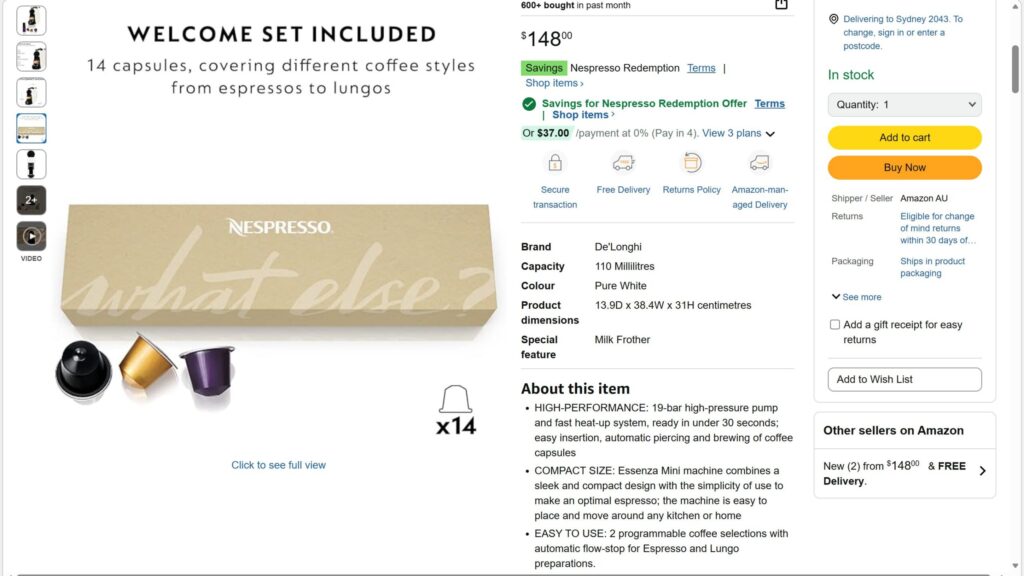Image resolution: width=1024 pixels, height=576 pixels.
Task: Tick the gift receipt checkbox
Action: 835,325
